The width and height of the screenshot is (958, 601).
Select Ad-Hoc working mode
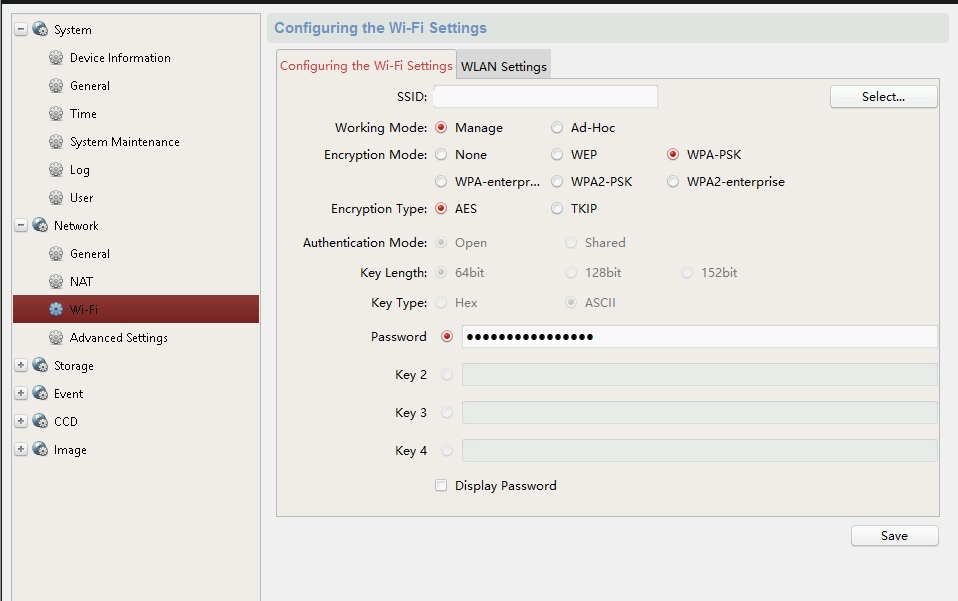tap(557, 128)
